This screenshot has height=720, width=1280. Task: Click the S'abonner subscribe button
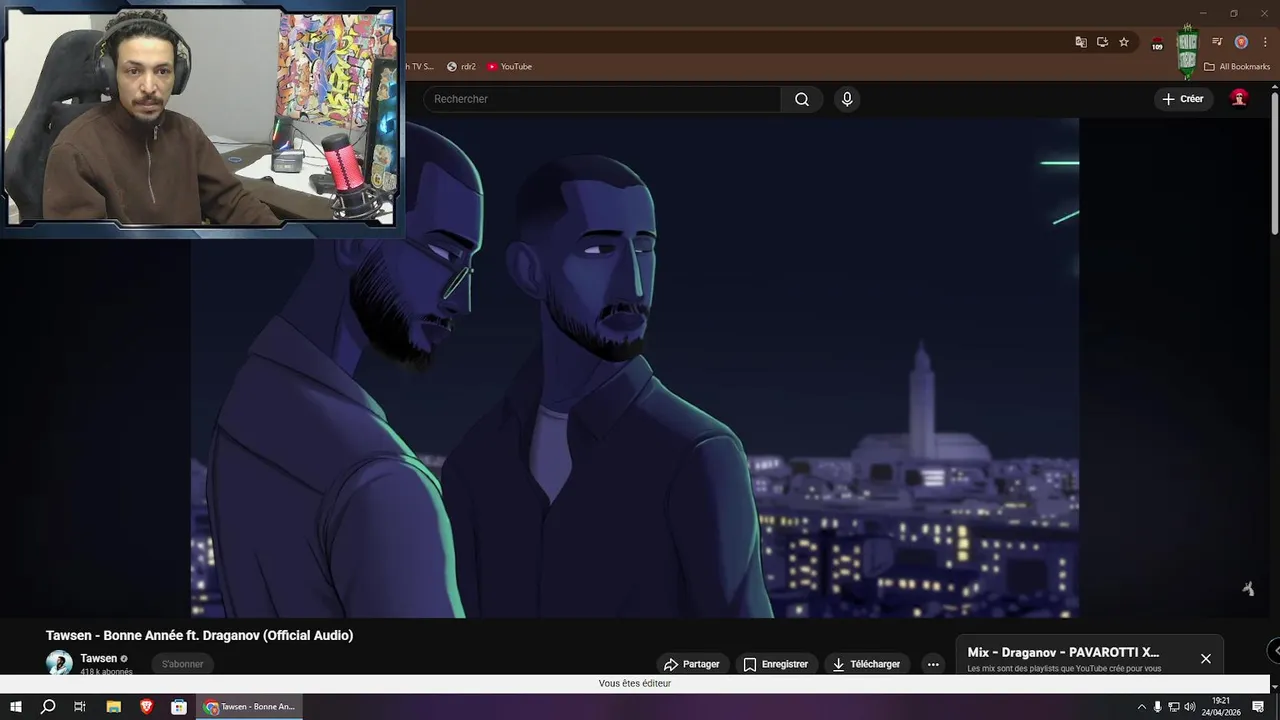click(x=183, y=664)
